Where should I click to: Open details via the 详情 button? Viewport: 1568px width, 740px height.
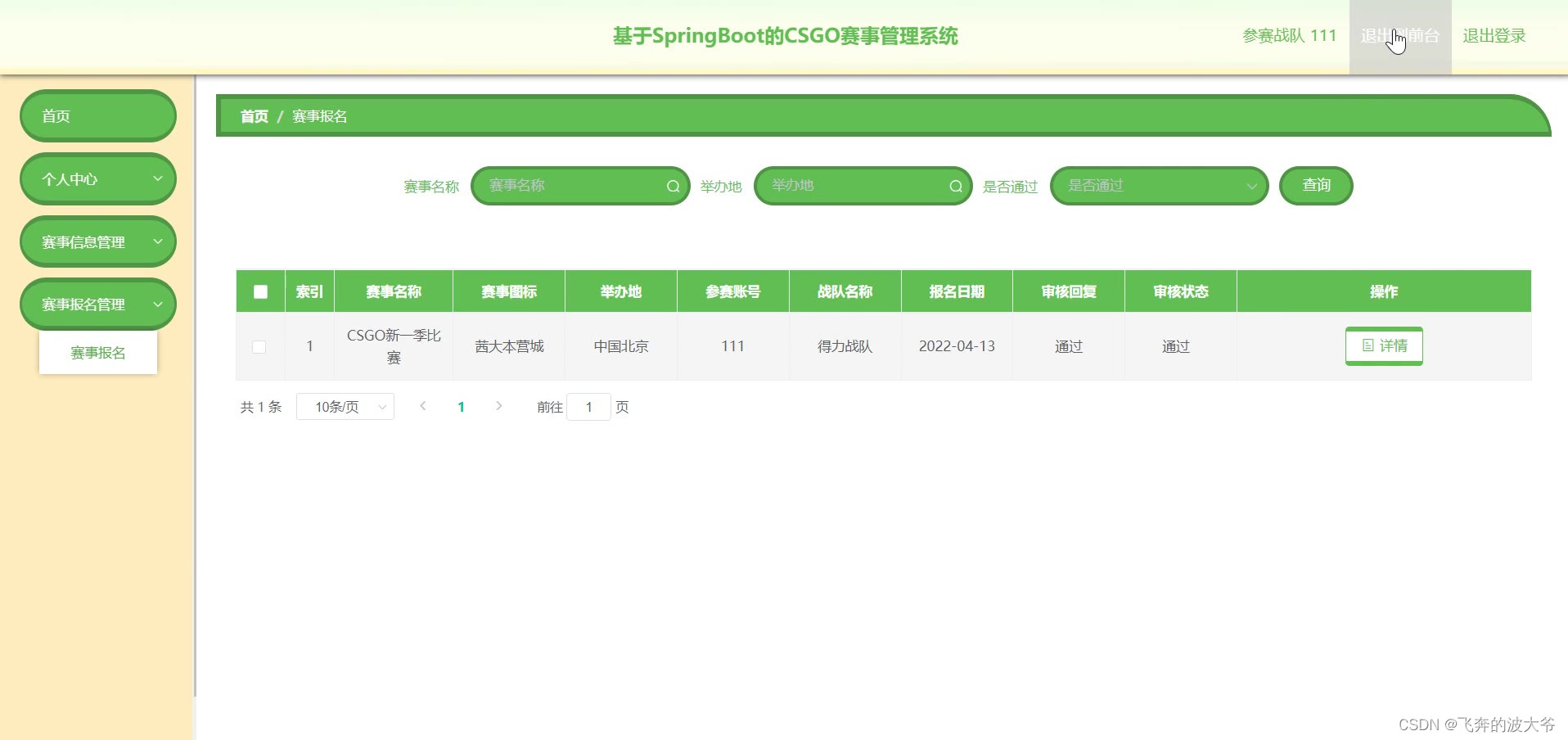pyautogui.click(x=1383, y=345)
